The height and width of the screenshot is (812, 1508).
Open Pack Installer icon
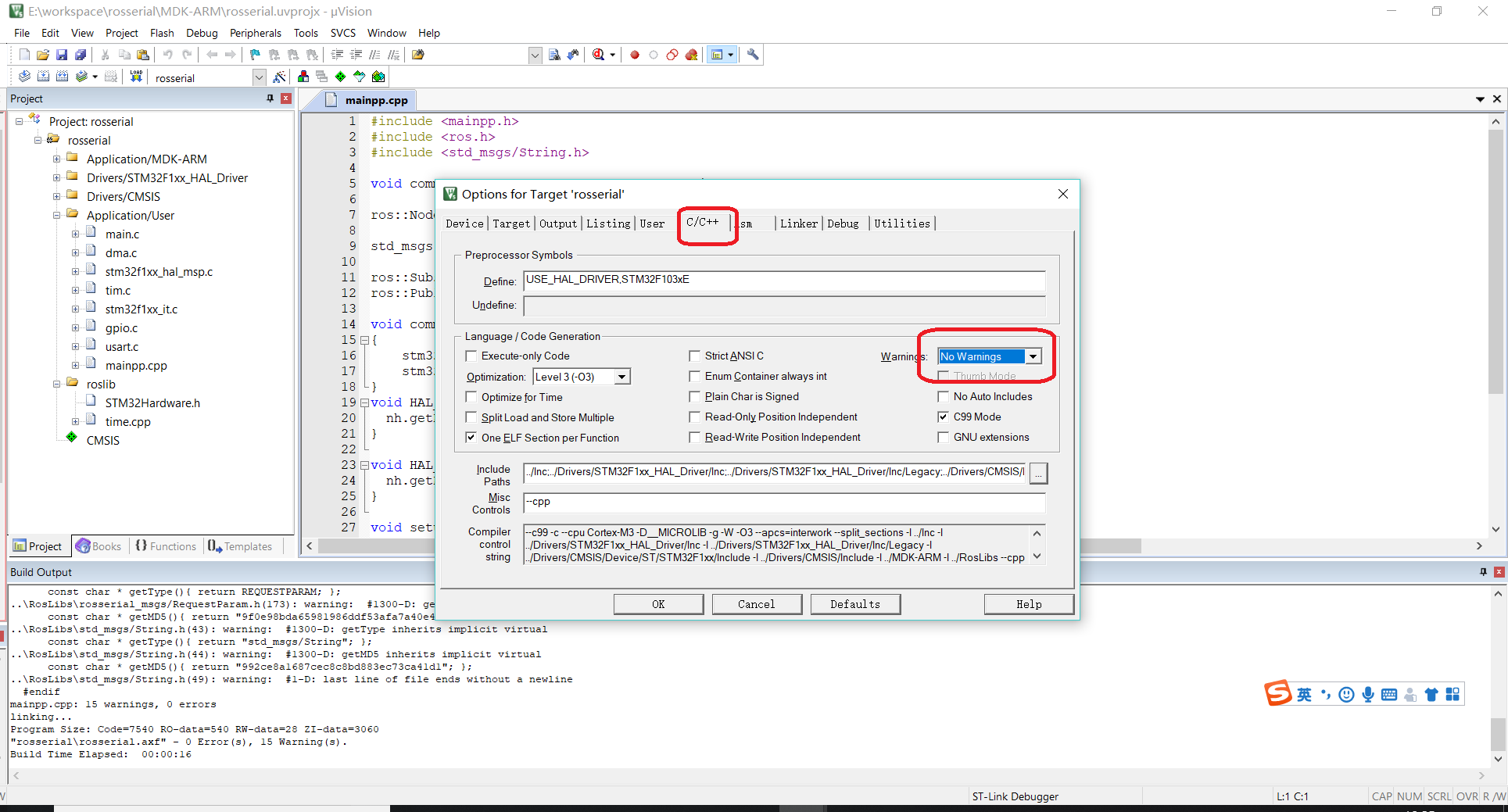378,77
